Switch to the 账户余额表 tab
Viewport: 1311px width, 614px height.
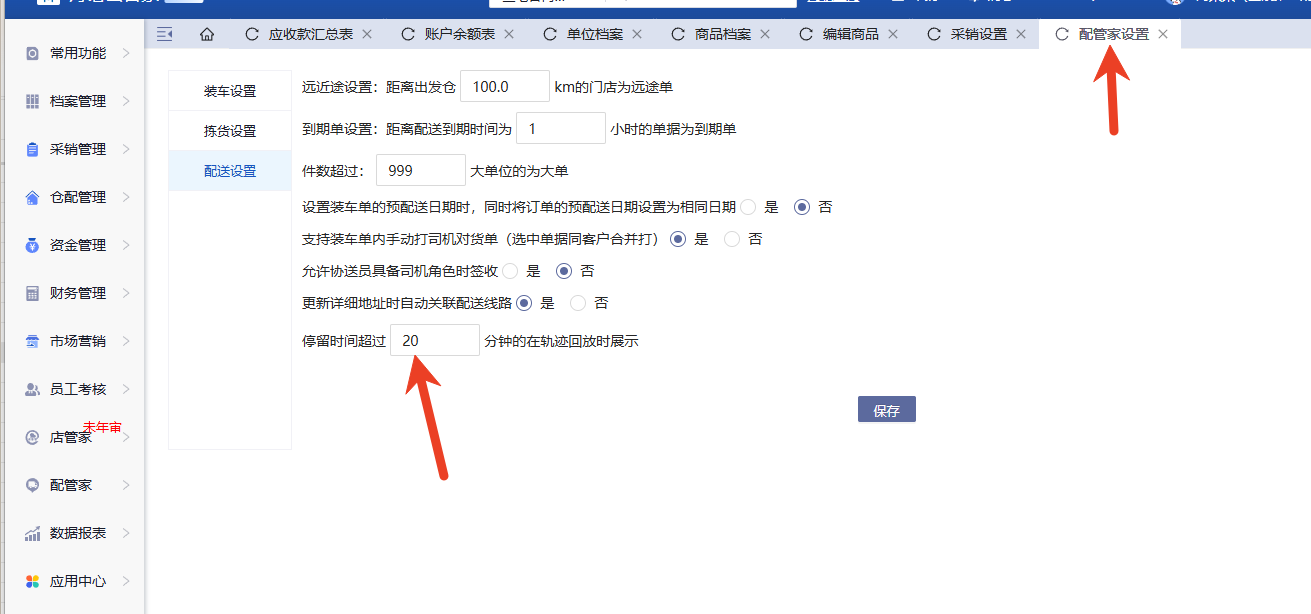click(459, 34)
